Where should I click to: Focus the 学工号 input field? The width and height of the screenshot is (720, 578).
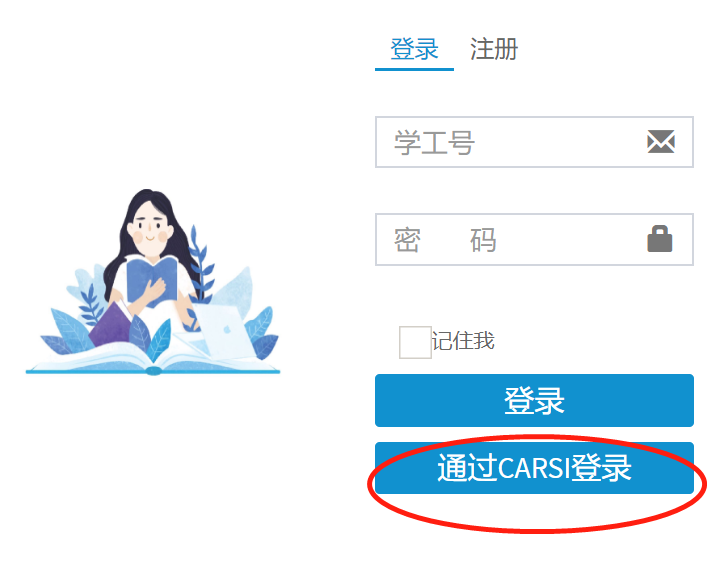pyautogui.click(x=534, y=142)
